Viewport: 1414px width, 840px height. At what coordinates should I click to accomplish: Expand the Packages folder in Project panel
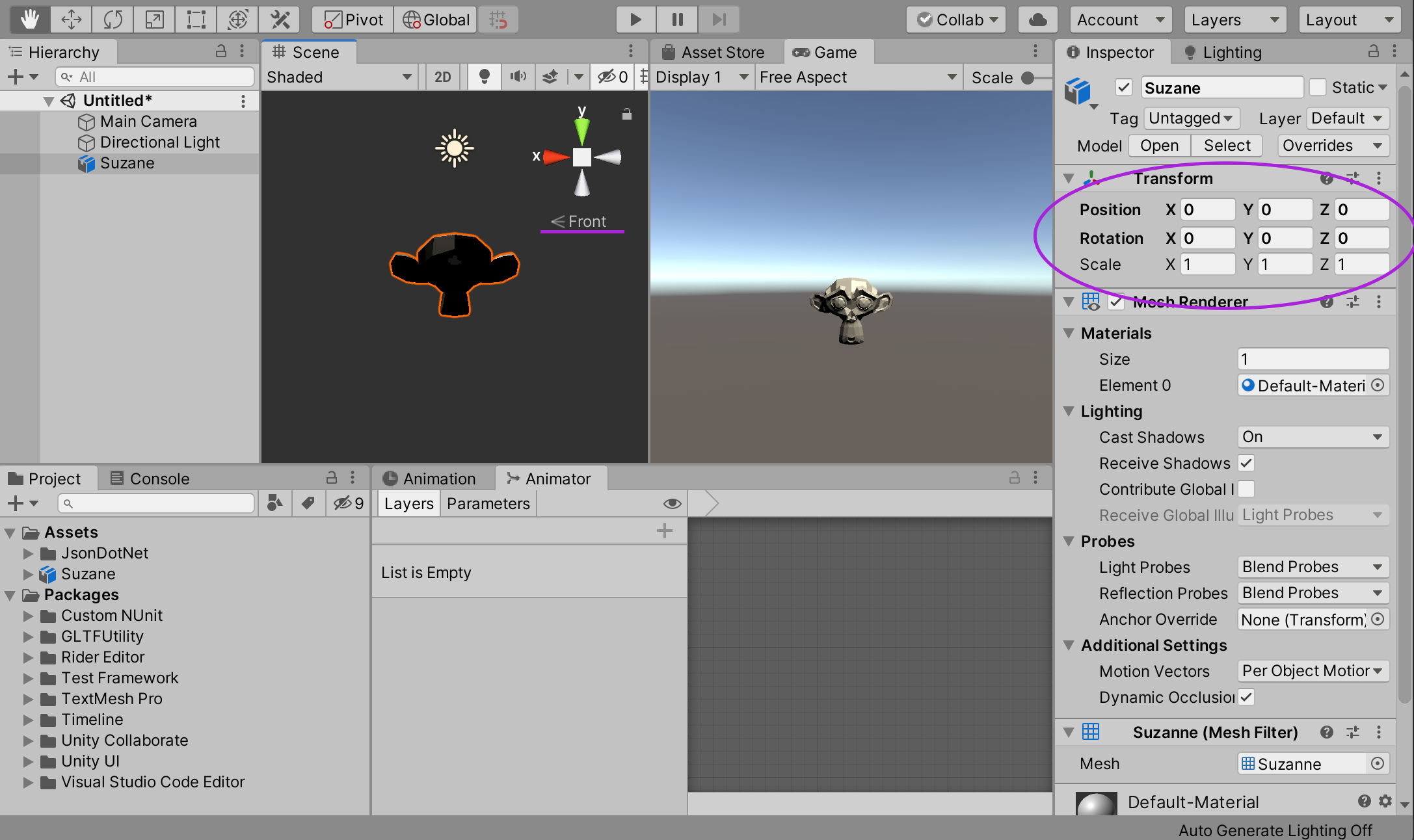click(9, 594)
